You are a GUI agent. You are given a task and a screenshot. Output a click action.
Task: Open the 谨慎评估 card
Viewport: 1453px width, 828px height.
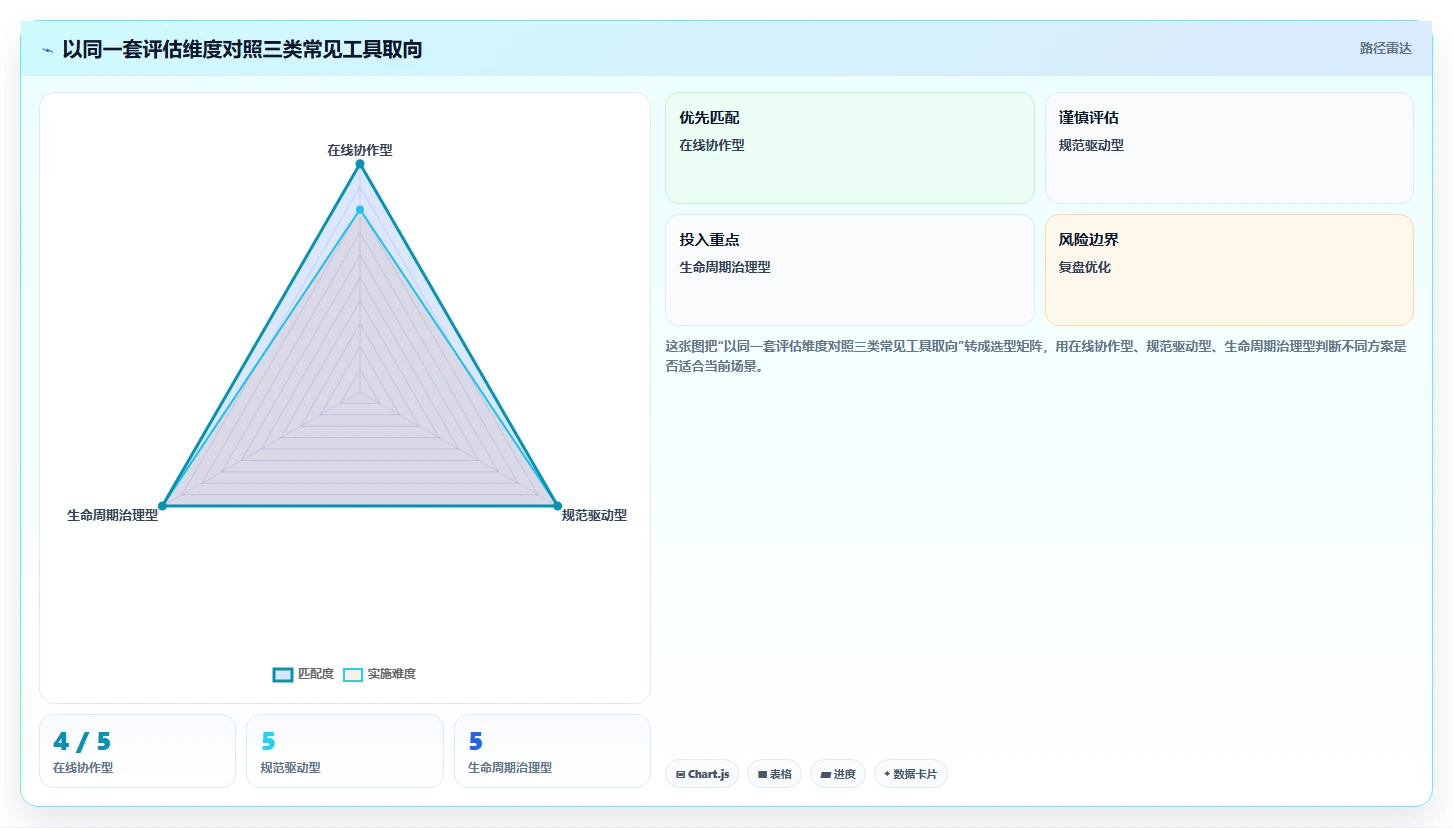1229,148
